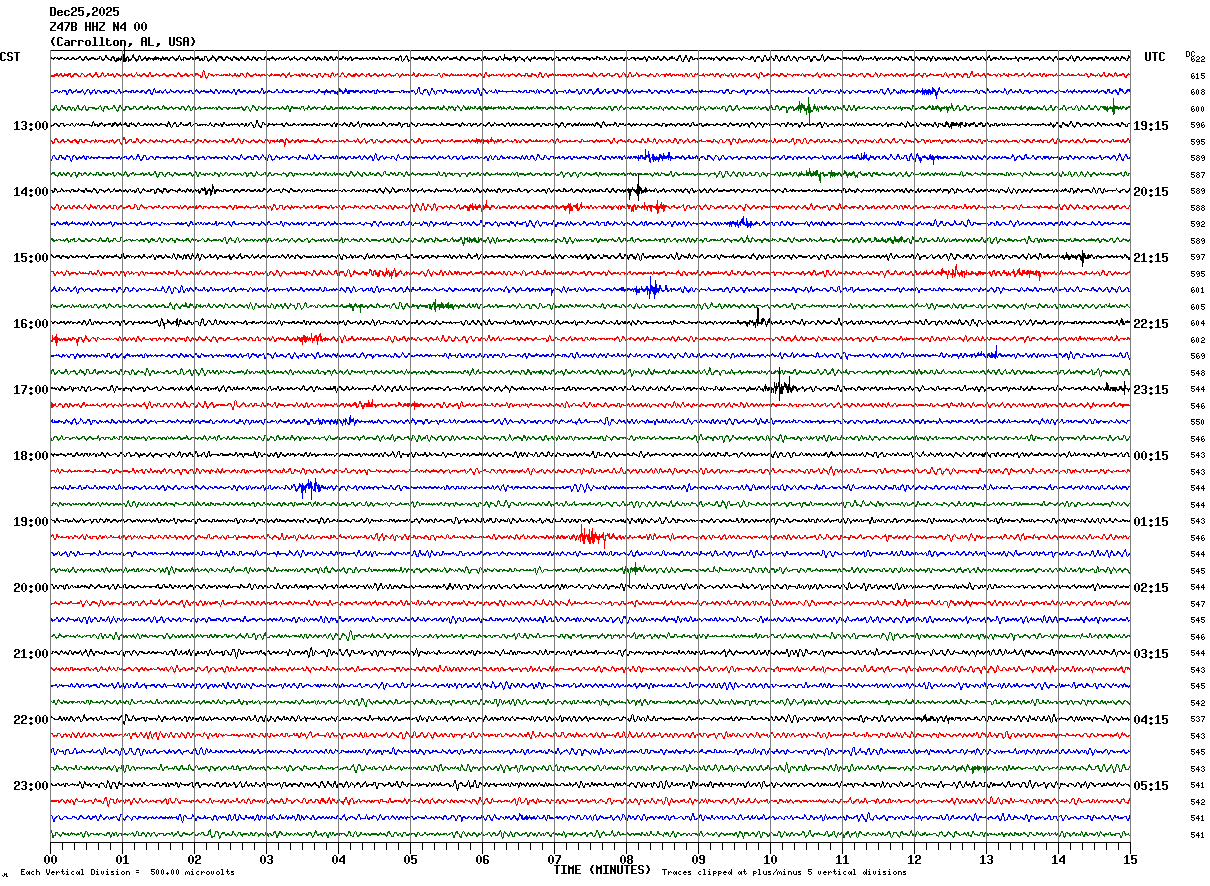Click the black spike on the 17:00 trace

point(781,386)
